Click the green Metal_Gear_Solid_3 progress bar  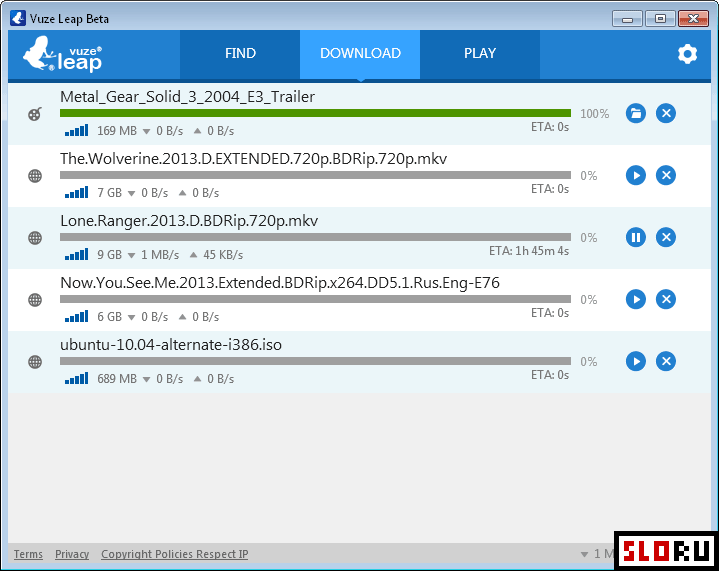pyautogui.click(x=315, y=113)
